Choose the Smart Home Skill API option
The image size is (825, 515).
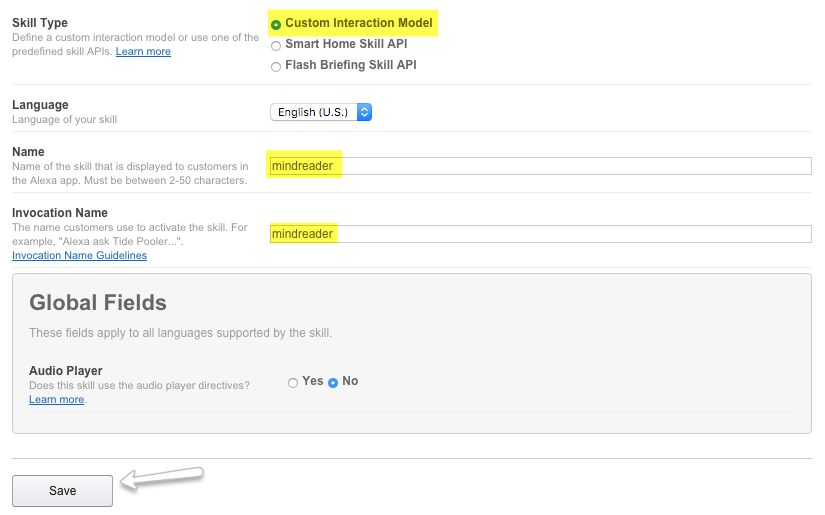click(x=276, y=45)
